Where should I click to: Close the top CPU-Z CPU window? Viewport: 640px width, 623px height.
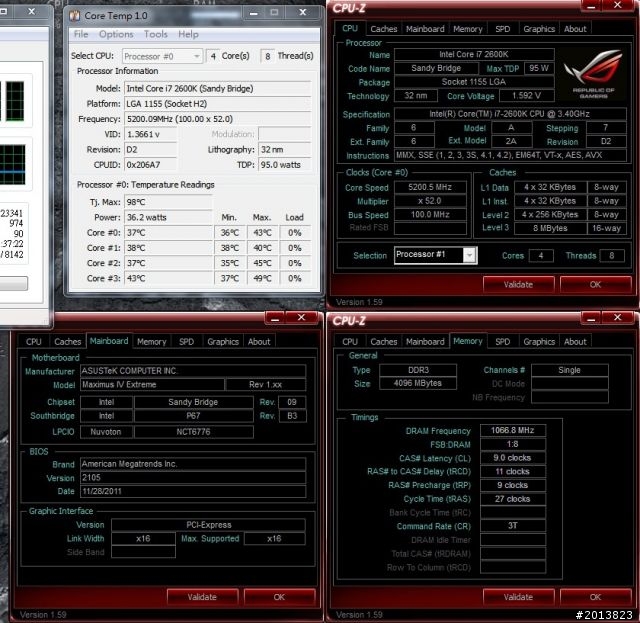618,5
